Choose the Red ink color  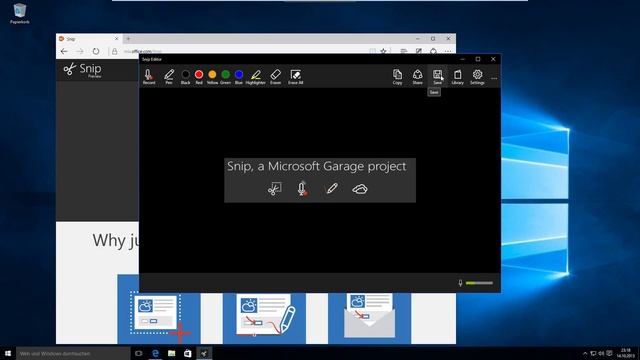click(x=199, y=76)
